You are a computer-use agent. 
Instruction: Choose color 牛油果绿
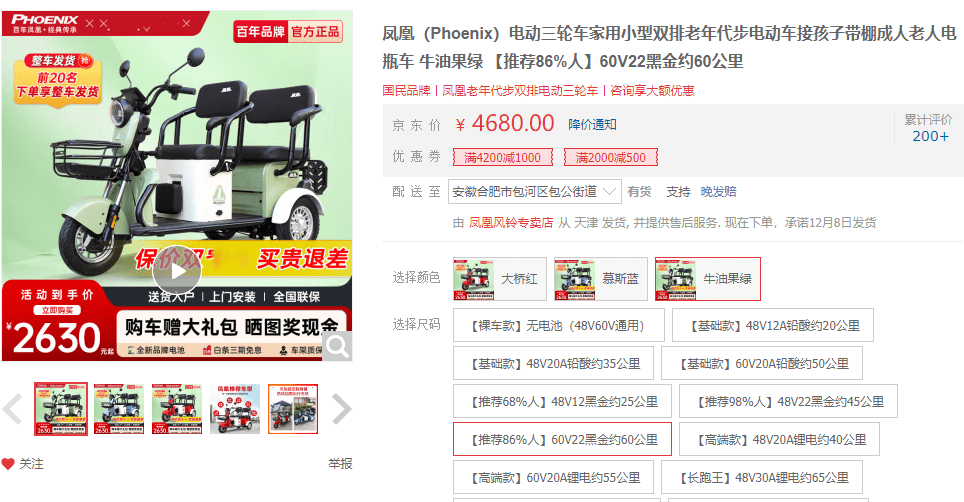point(708,278)
